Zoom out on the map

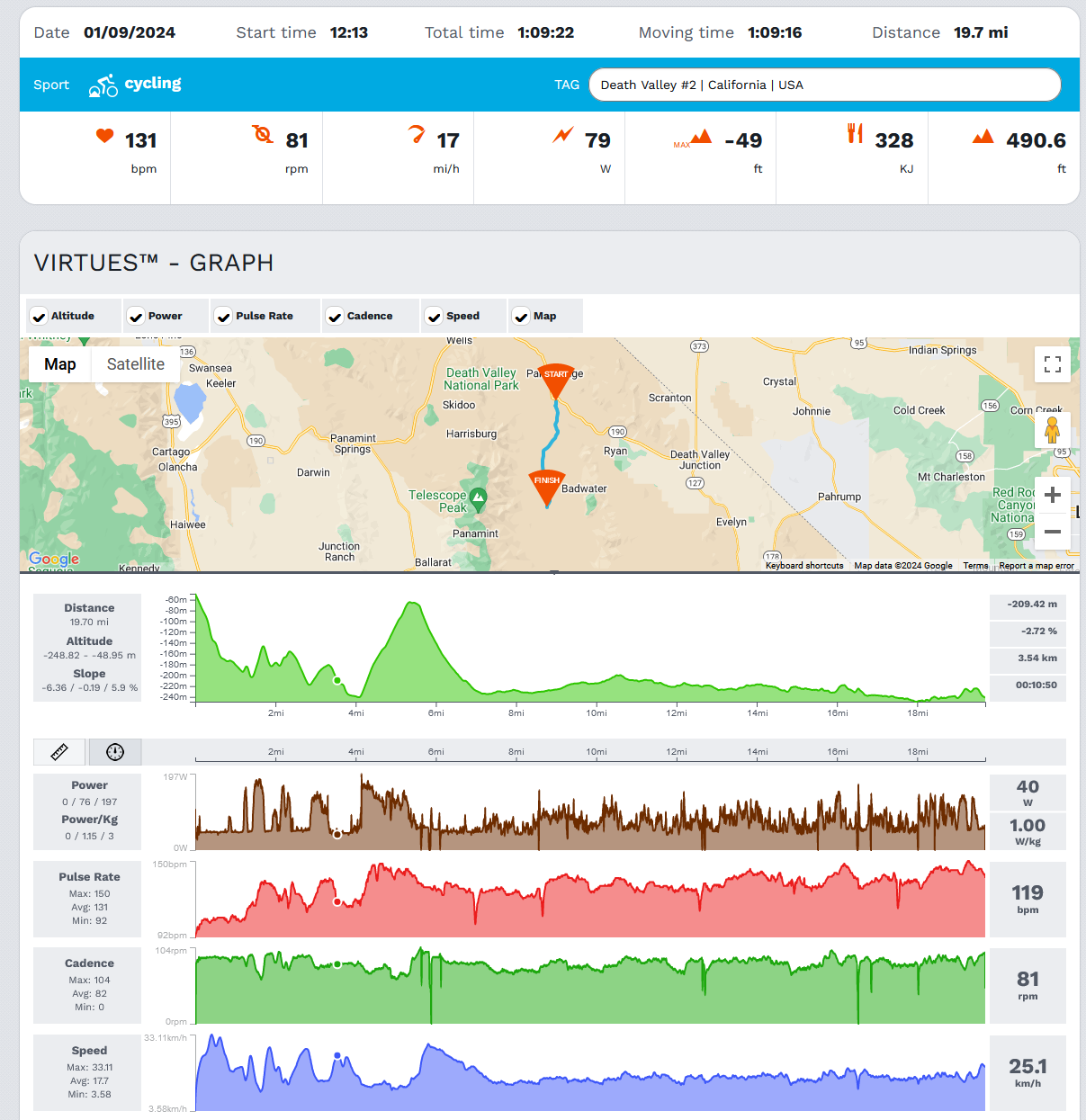[1053, 532]
